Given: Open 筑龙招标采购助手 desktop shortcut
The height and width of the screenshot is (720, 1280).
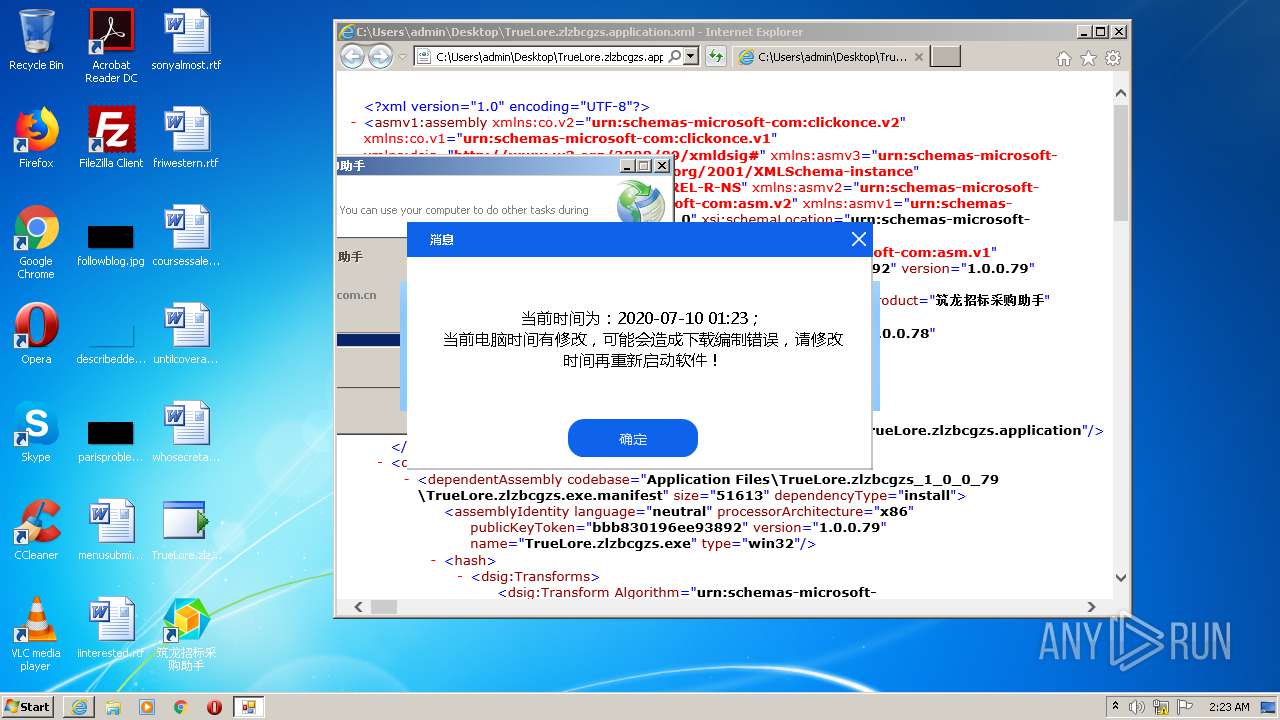Looking at the screenshot, I should coord(186,634).
